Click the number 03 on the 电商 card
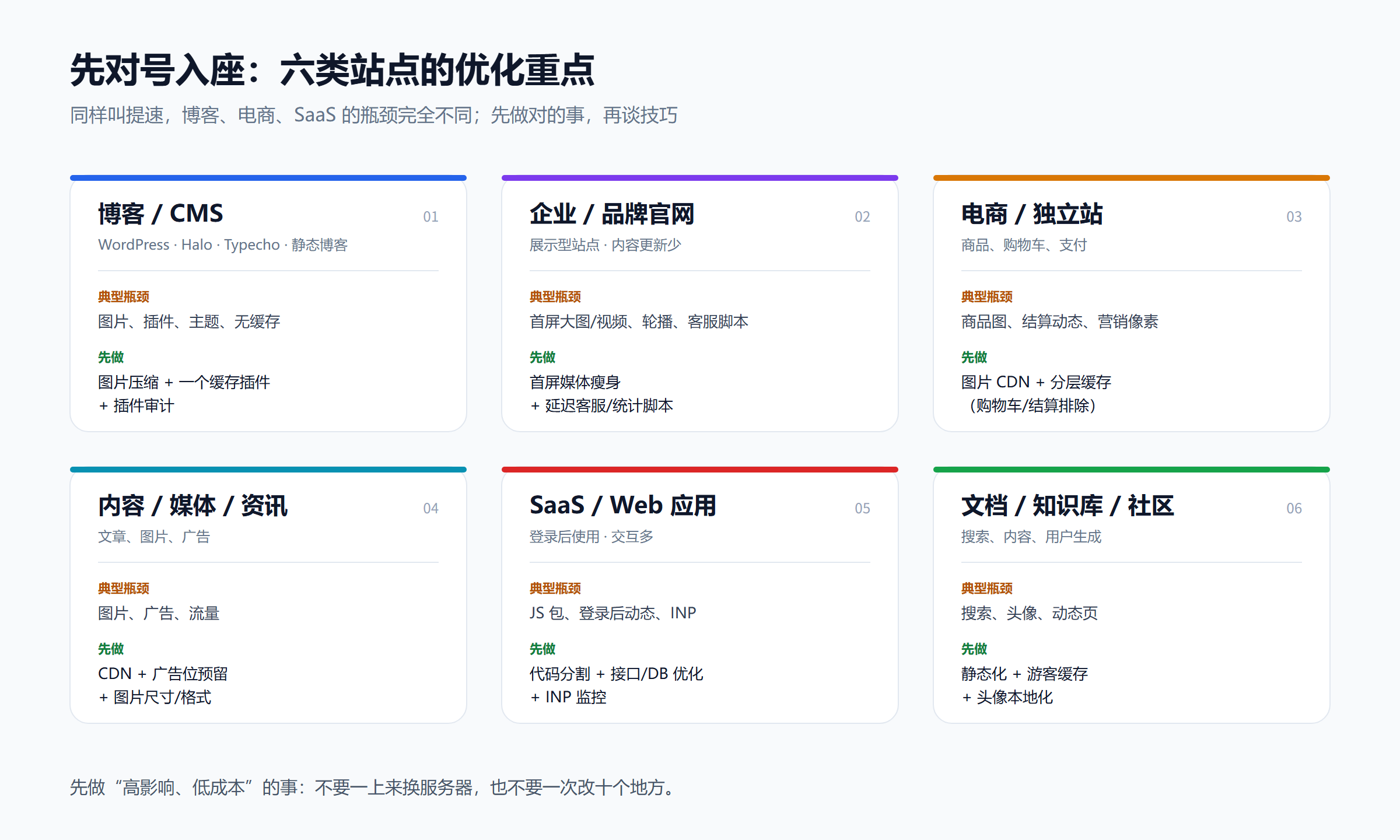Screen dimensions: 1400x840 (1294, 216)
